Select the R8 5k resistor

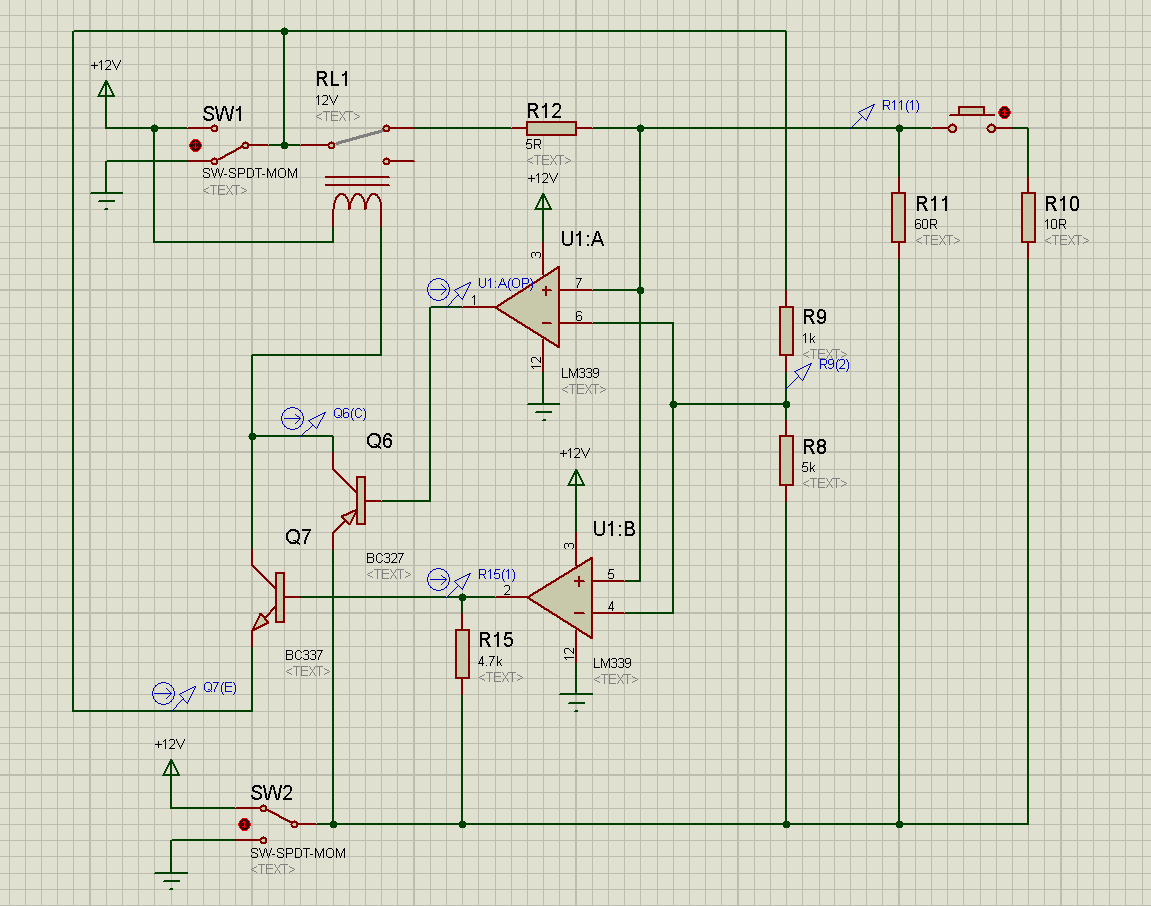(x=787, y=460)
